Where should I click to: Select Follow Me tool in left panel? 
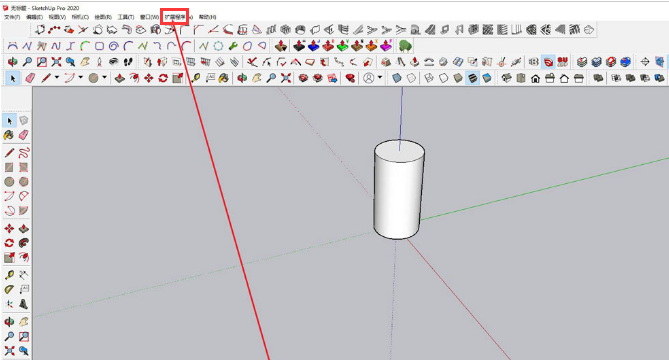[24, 243]
